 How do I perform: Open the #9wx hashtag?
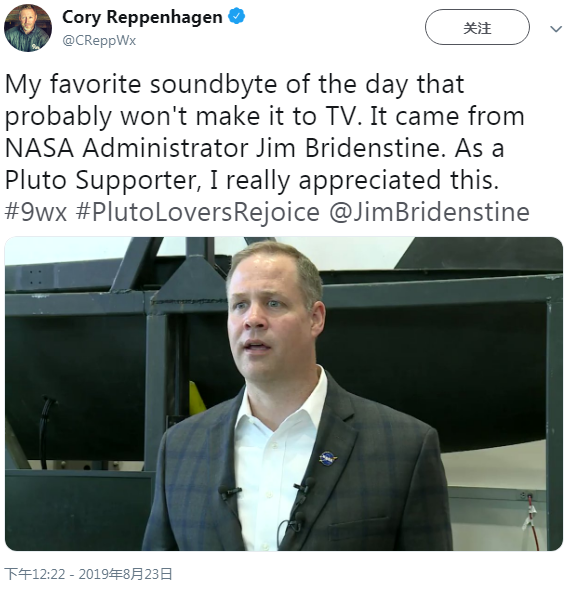tap(36, 212)
